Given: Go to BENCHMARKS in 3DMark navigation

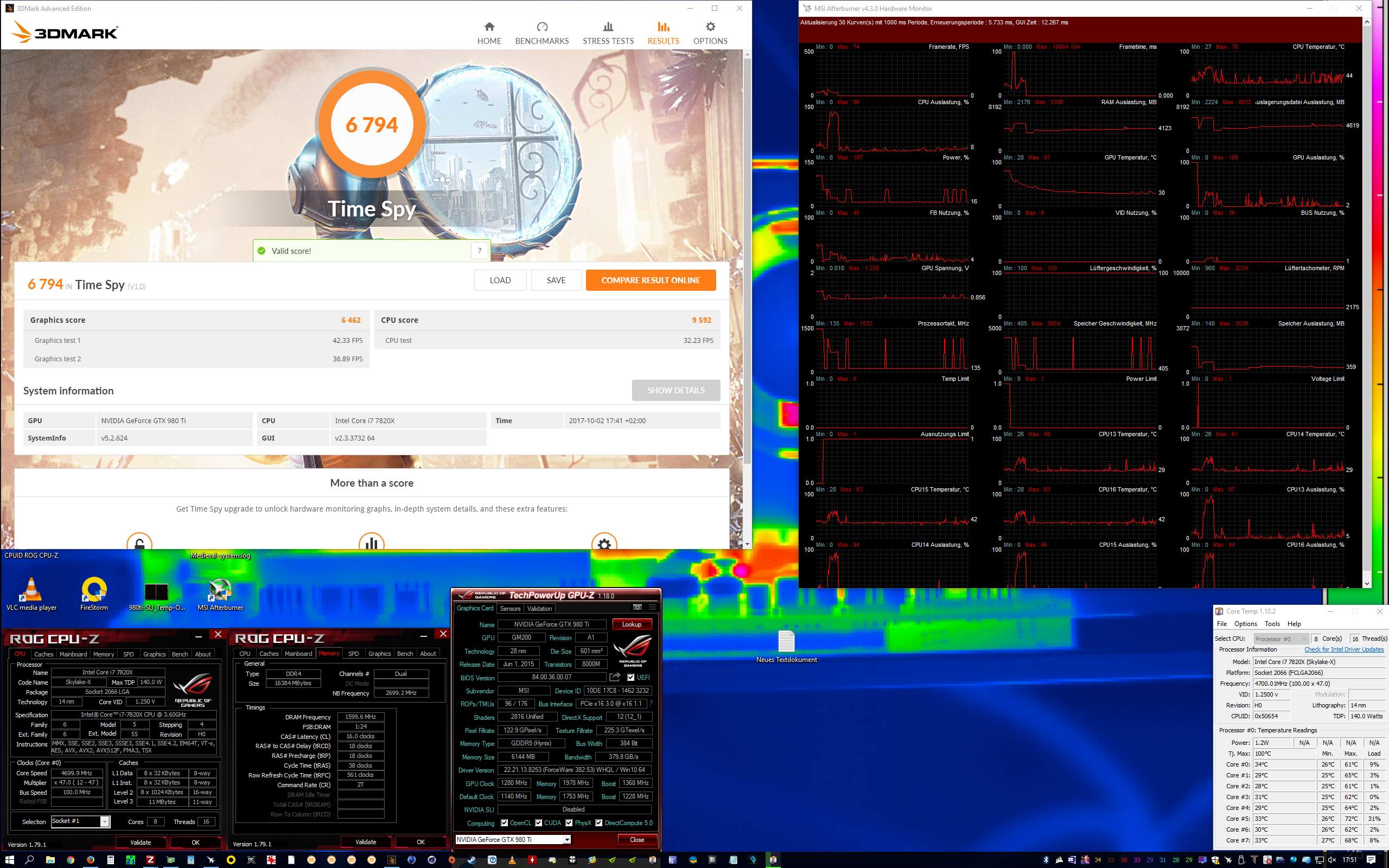Looking at the screenshot, I should click(542, 33).
